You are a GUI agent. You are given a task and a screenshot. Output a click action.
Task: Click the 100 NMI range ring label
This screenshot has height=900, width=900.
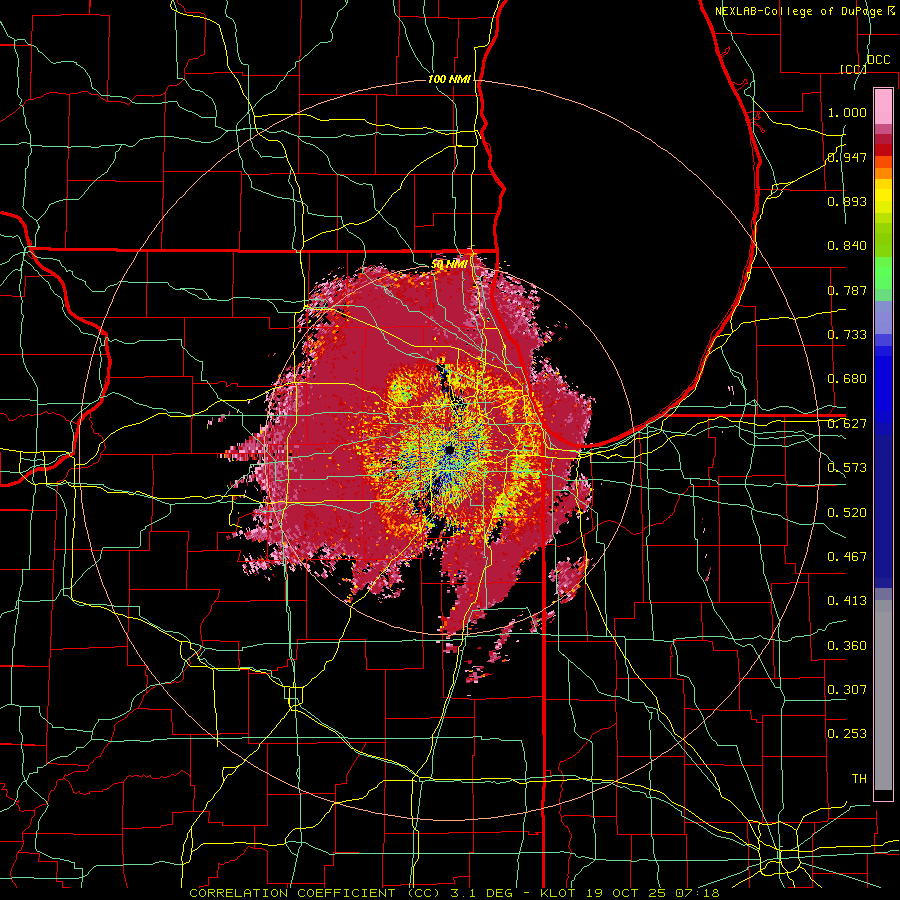(x=449, y=79)
